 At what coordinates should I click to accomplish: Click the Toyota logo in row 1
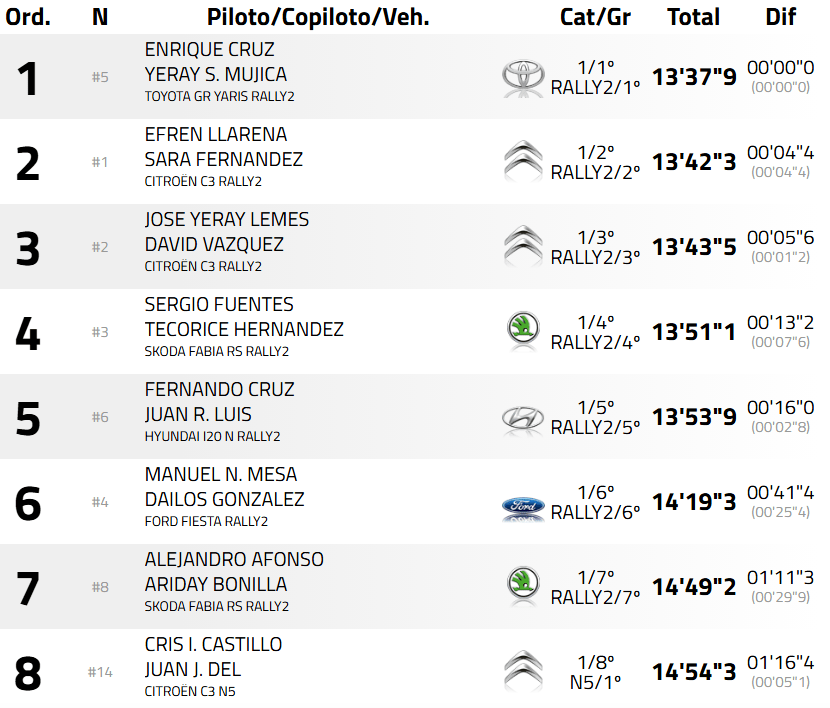[x=522, y=77]
